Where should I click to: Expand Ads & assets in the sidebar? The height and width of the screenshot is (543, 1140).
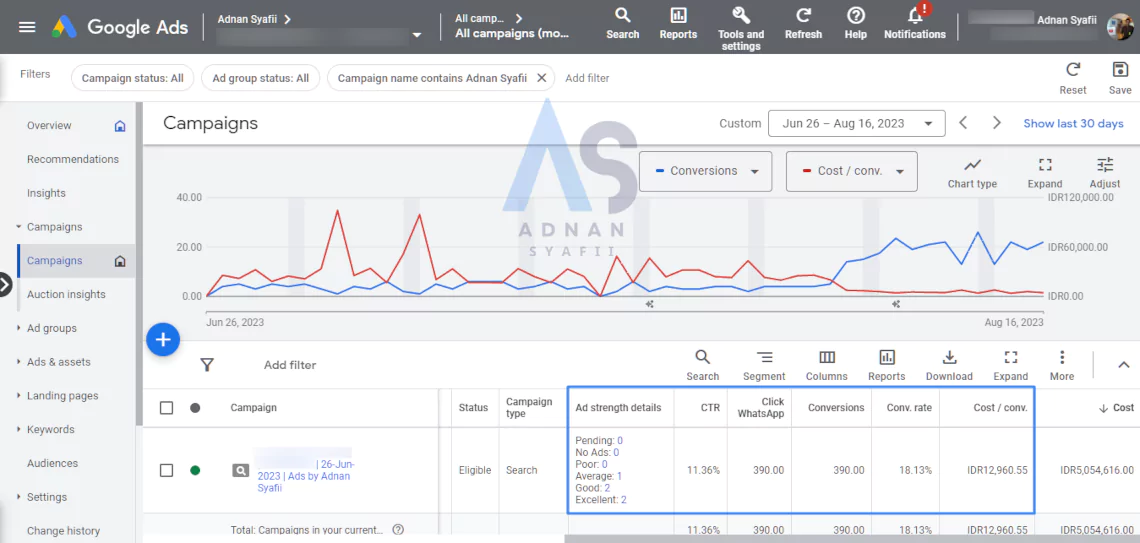tap(19, 362)
